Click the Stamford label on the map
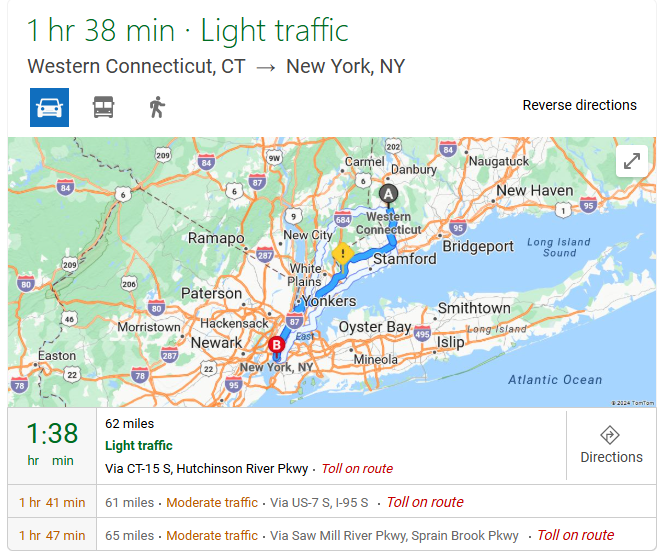 (404, 259)
